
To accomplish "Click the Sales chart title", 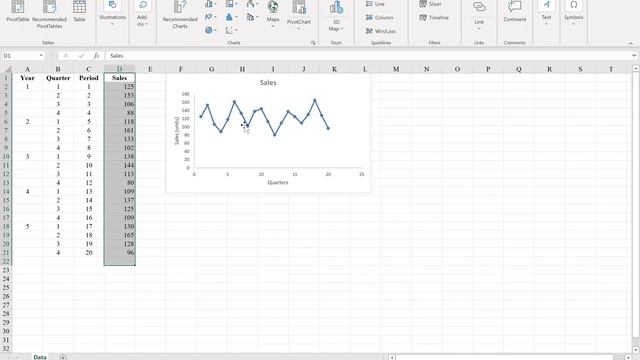I will [268, 82].
